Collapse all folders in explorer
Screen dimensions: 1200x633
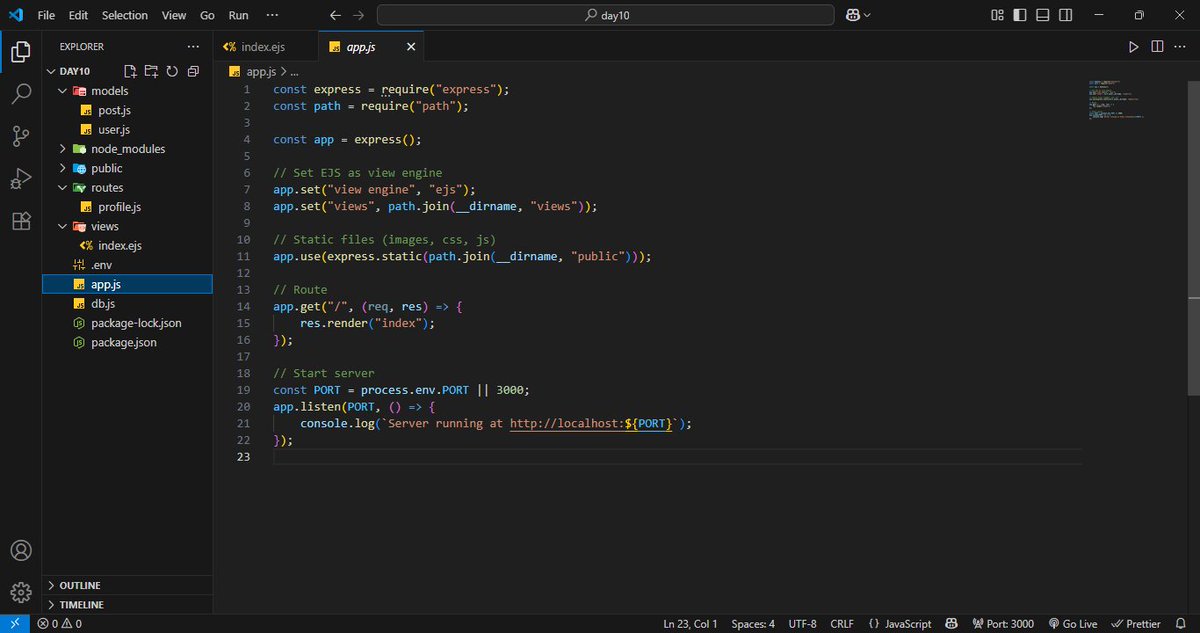click(x=193, y=71)
